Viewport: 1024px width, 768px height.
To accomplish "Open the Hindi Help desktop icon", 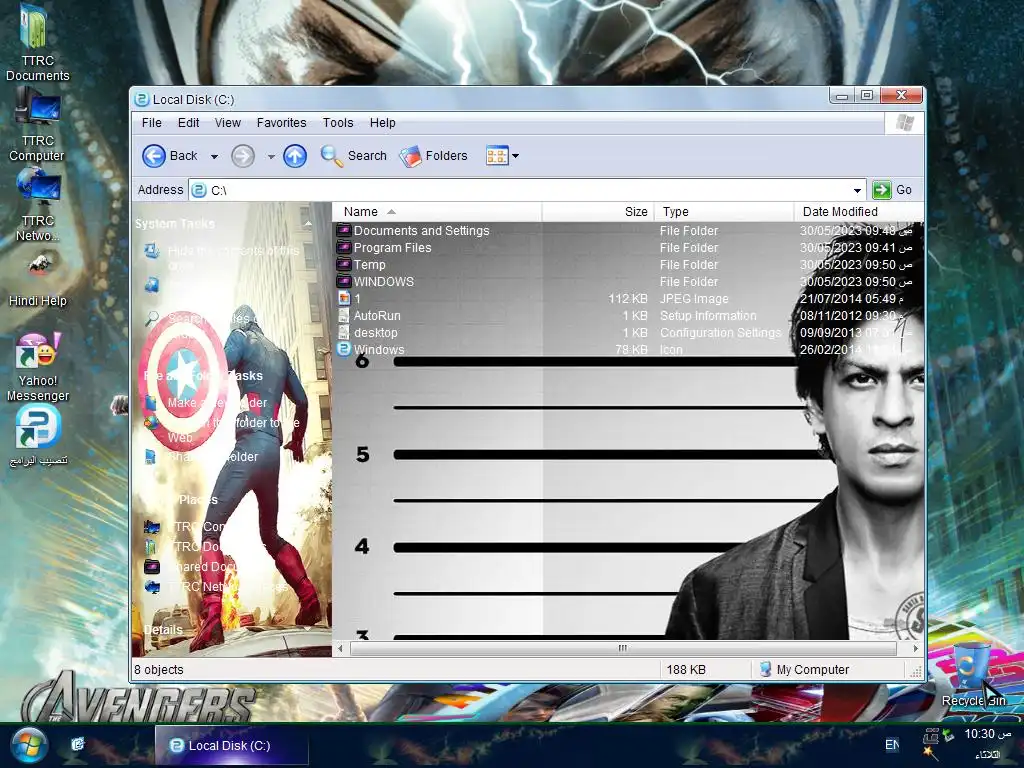I will tap(37, 281).
